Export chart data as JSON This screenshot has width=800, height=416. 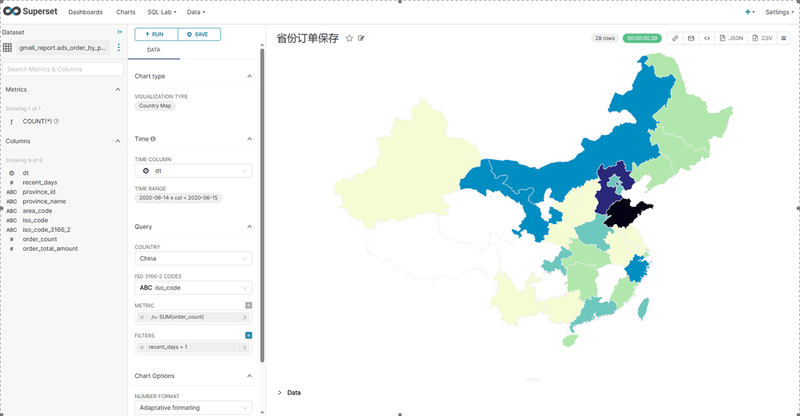coord(731,38)
